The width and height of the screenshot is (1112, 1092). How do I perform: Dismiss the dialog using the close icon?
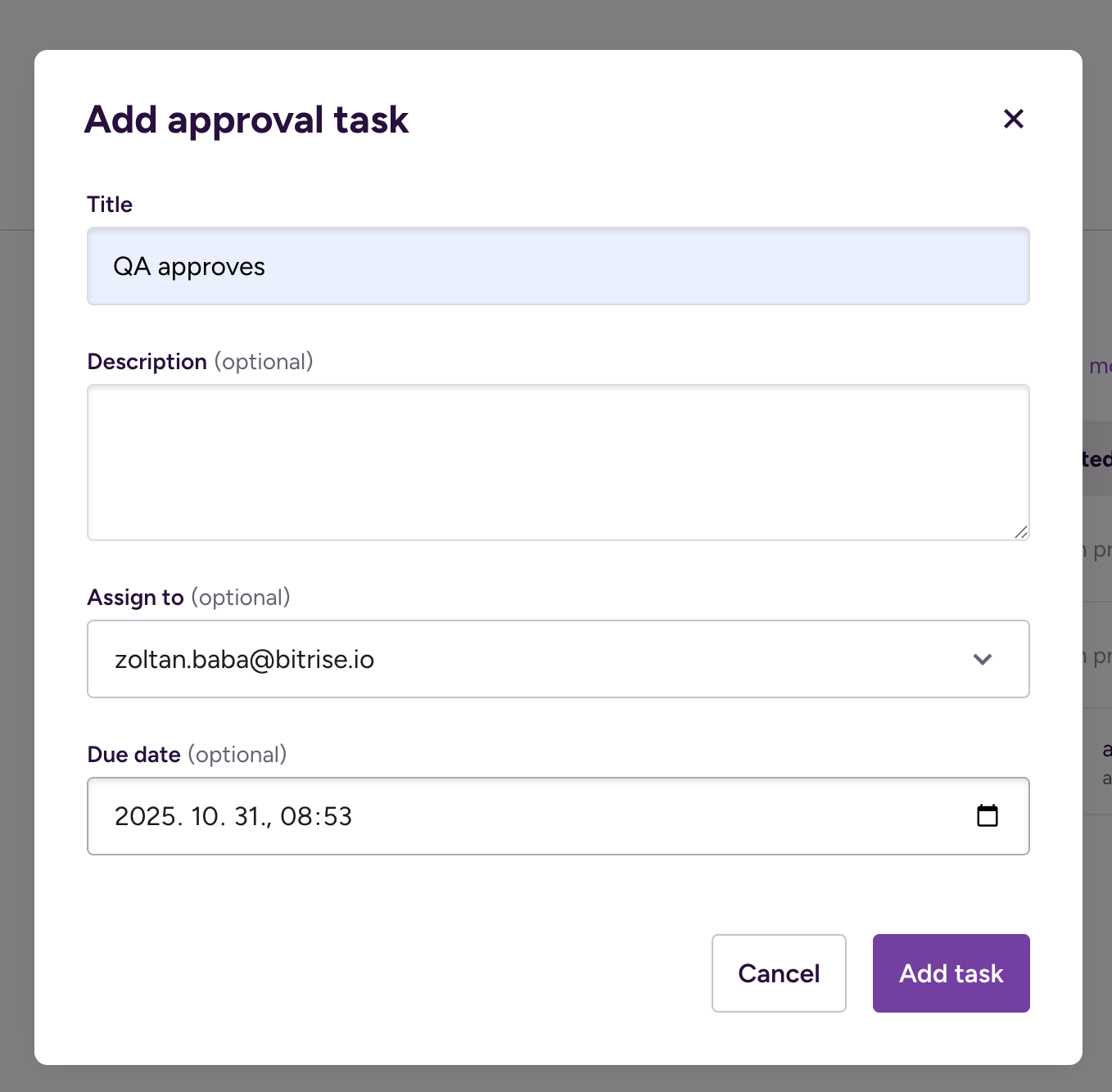coord(1013,119)
